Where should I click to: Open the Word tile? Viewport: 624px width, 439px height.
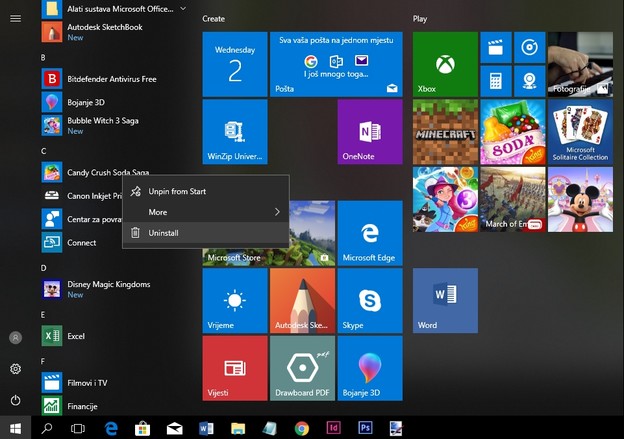[445, 300]
